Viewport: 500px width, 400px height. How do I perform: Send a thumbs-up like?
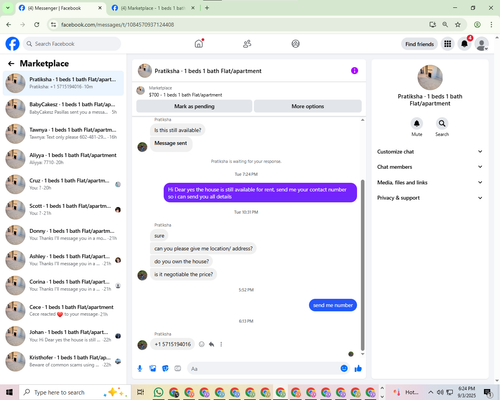tap(358, 368)
